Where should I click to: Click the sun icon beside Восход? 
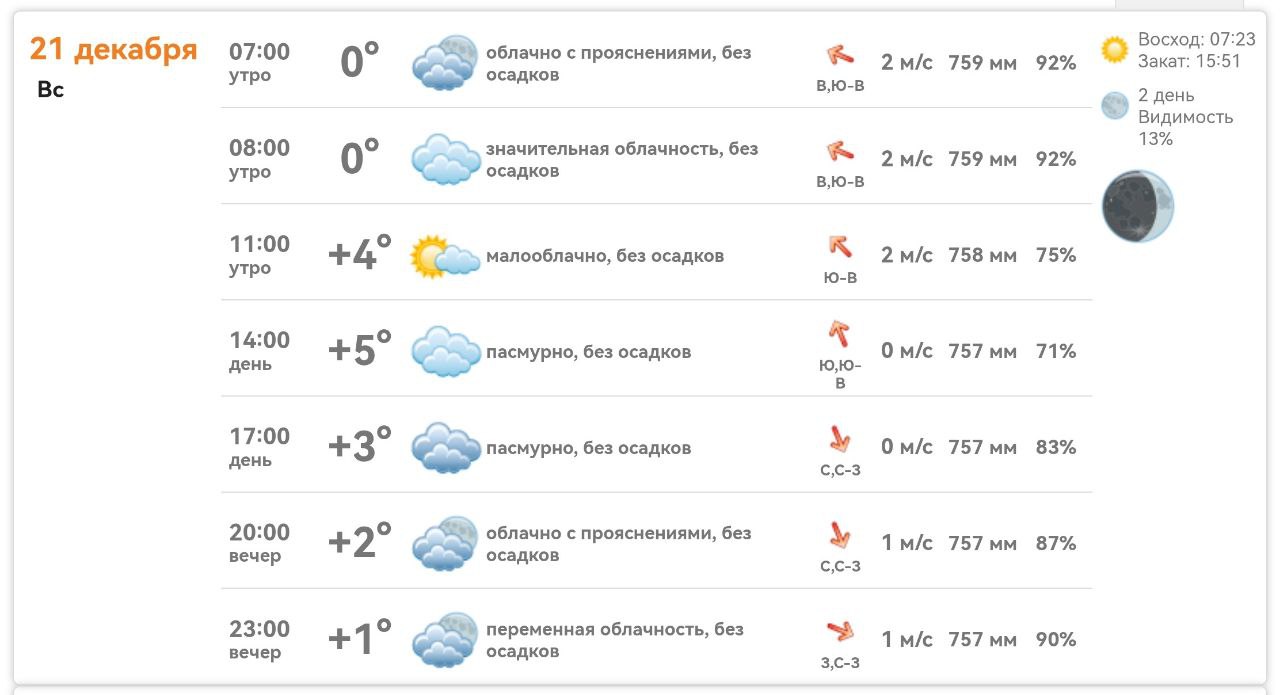tap(1114, 50)
